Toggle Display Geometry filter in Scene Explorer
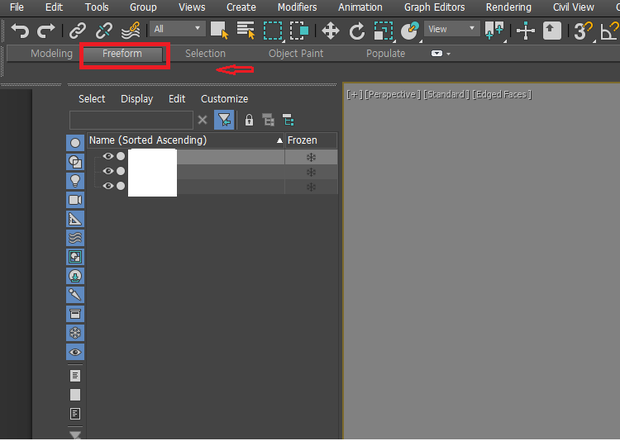Image resolution: width=620 pixels, height=441 pixels. tap(75, 142)
